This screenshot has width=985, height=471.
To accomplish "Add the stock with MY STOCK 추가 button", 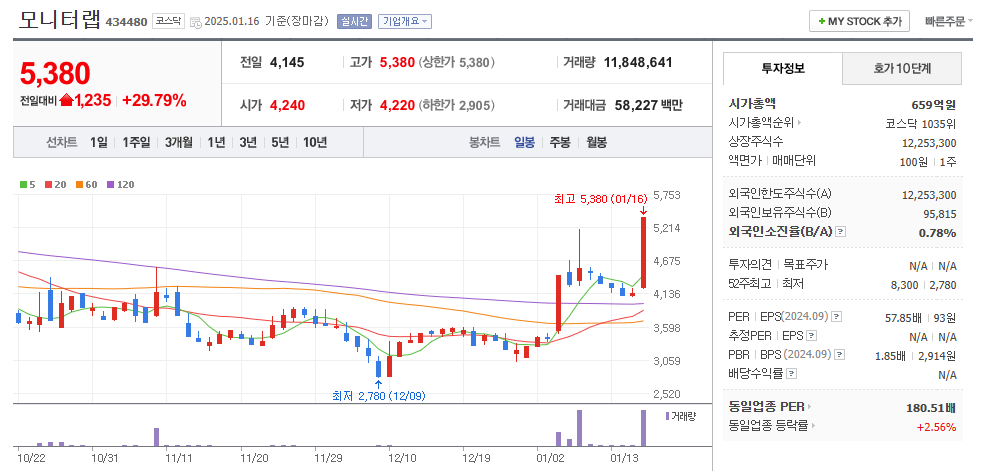I will [859, 21].
